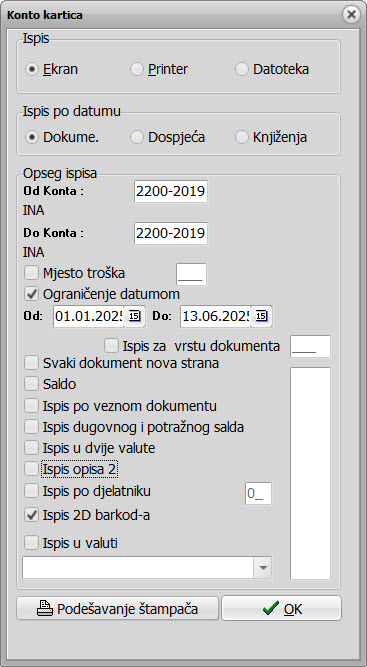Click the Do date field
This screenshot has width=367, height=667.
click(216, 316)
